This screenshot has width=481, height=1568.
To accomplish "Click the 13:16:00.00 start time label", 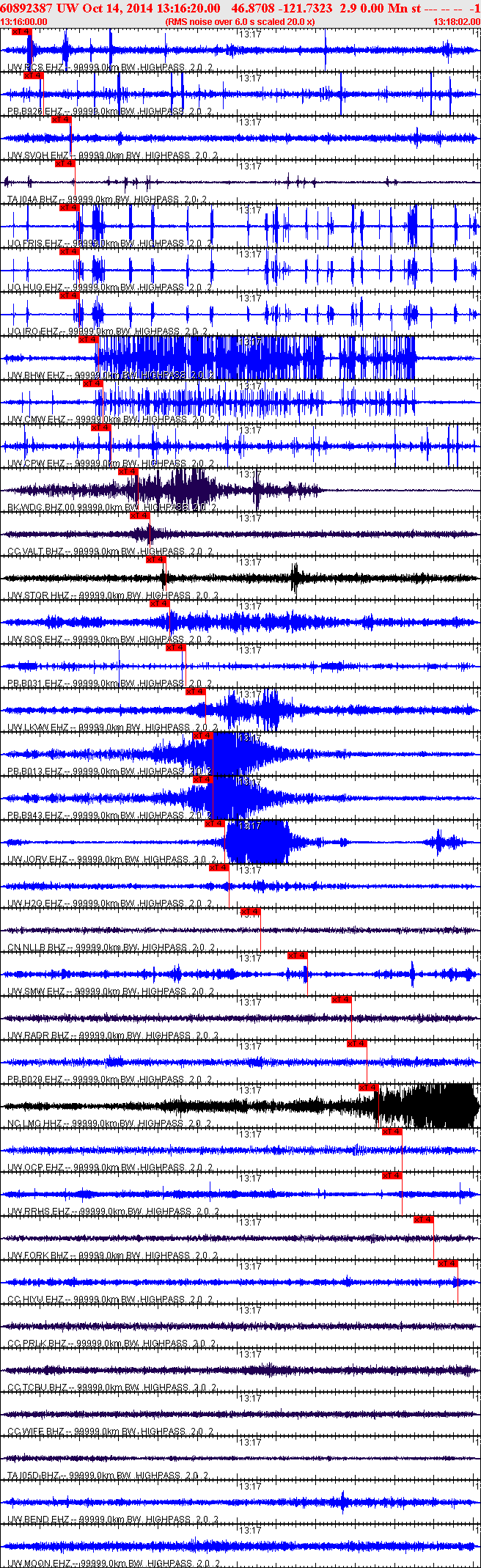I will pos(24,22).
